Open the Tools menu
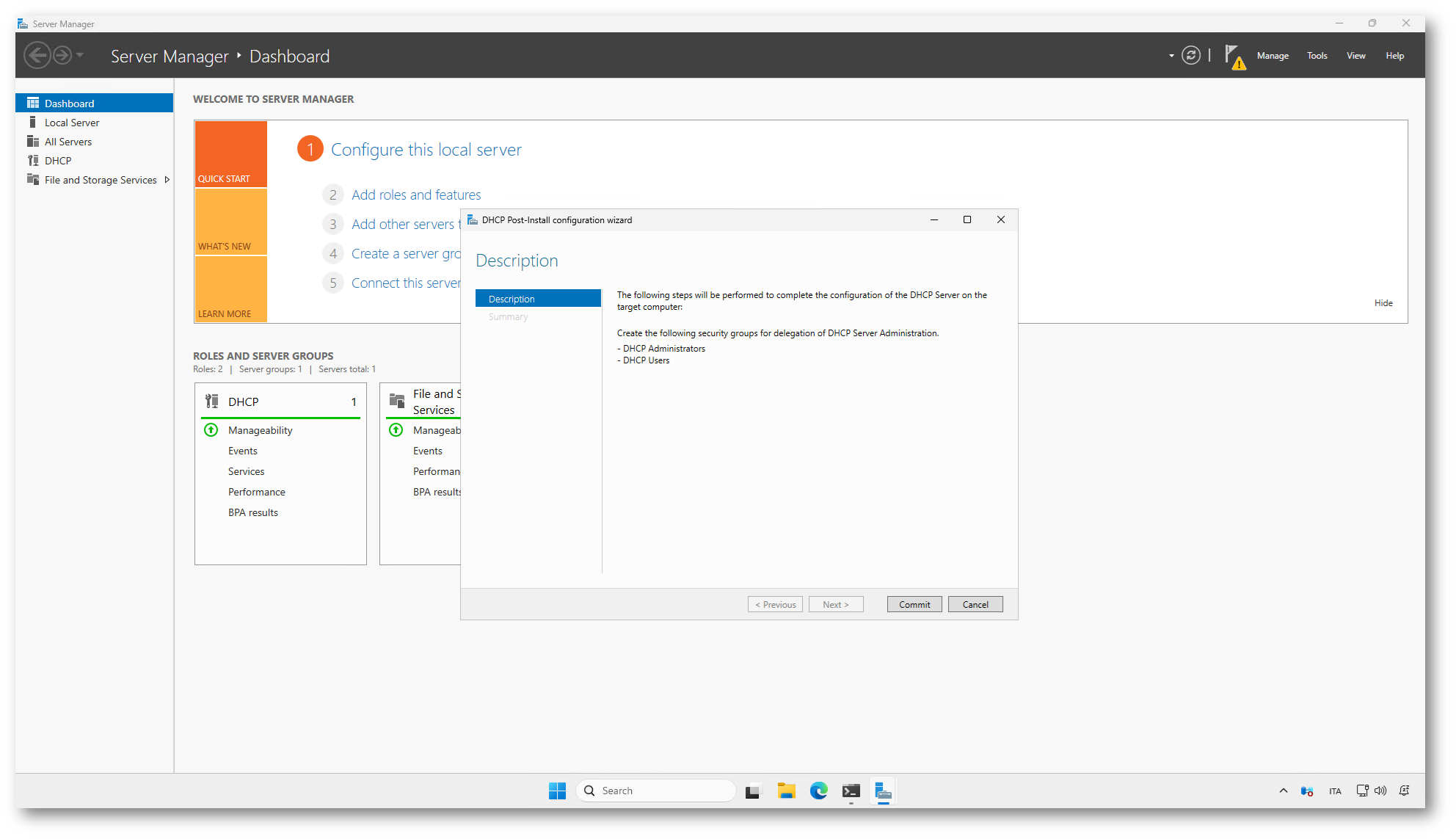This screenshot has width=1456, height=839. coord(1317,56)
